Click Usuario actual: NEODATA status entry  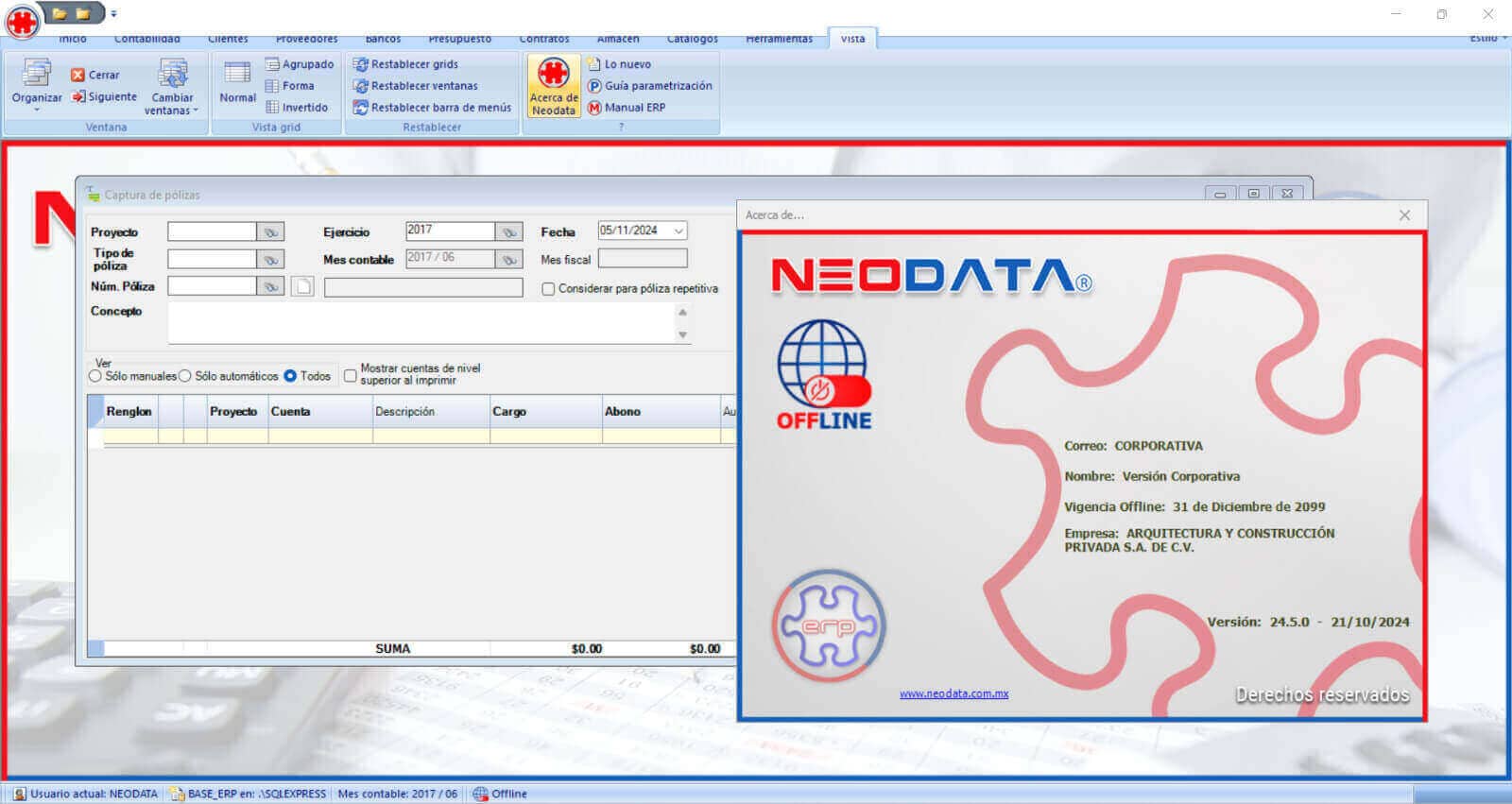pos(85,794)
